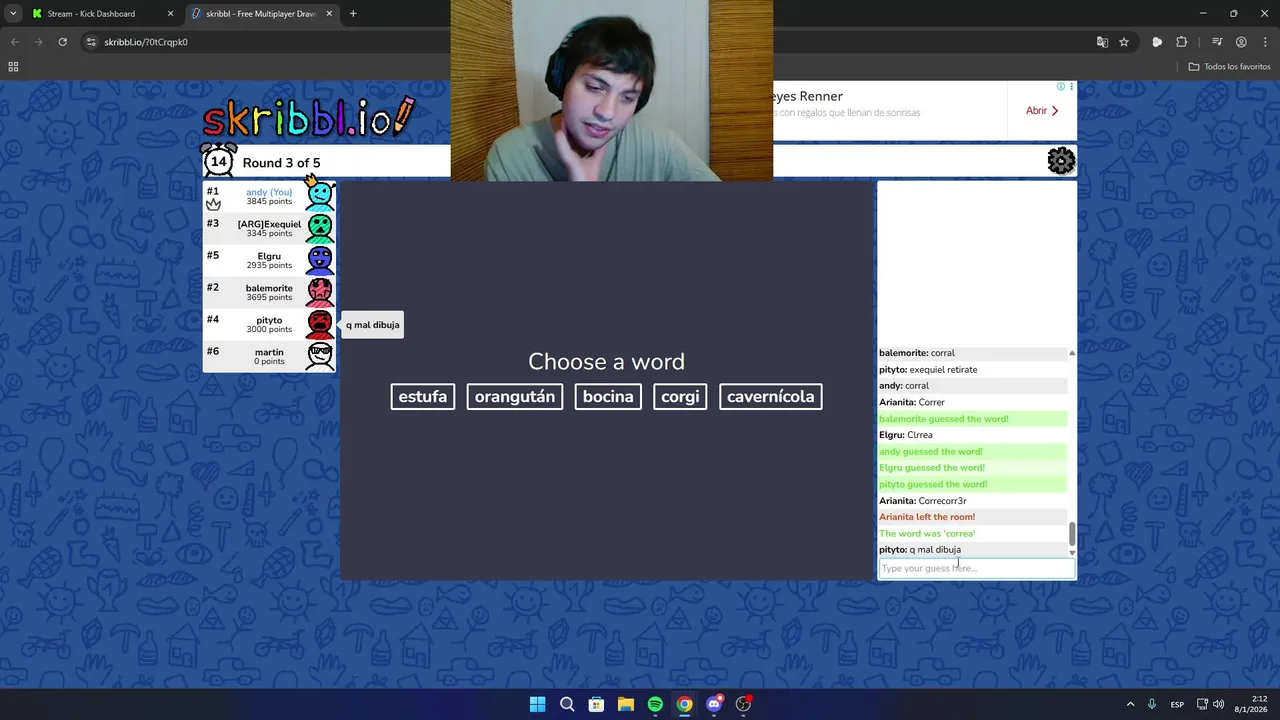Switch to Stream - Kick Dashboard tab
The width and height of the screenshot is (1280, 720).
(102, 14)
